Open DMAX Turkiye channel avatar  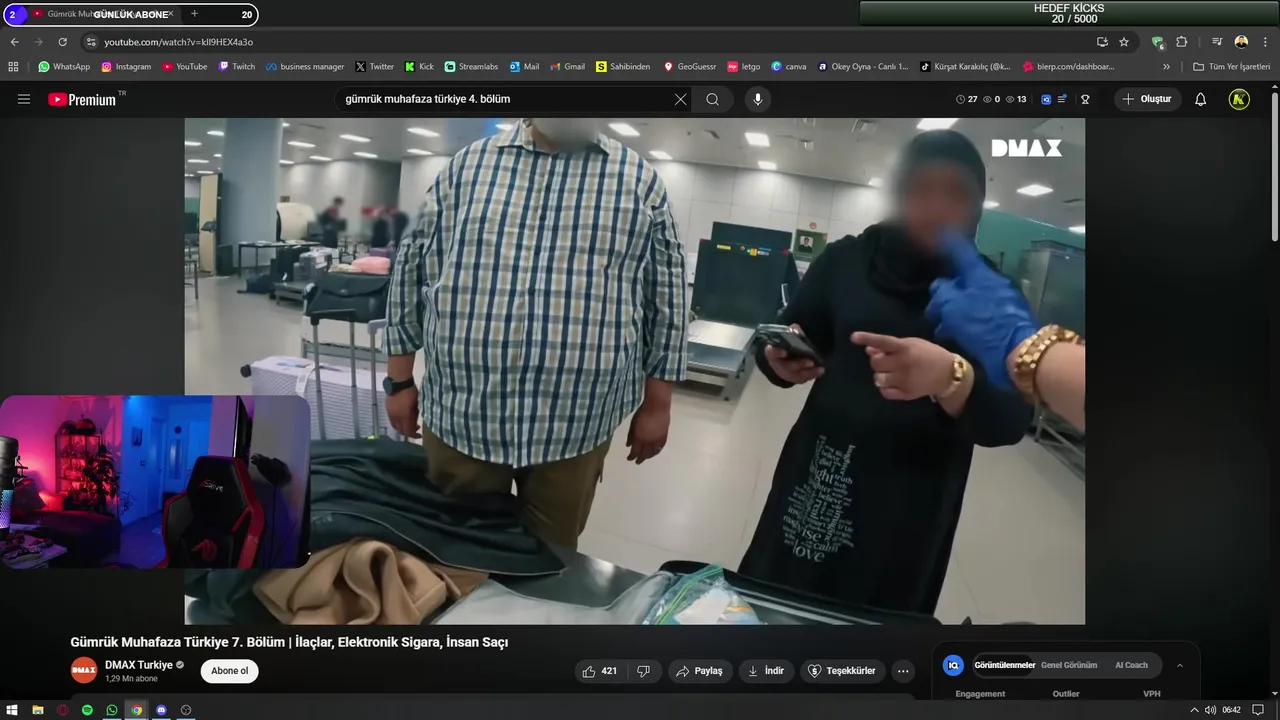pyautogui.click(x=84, y=671)
